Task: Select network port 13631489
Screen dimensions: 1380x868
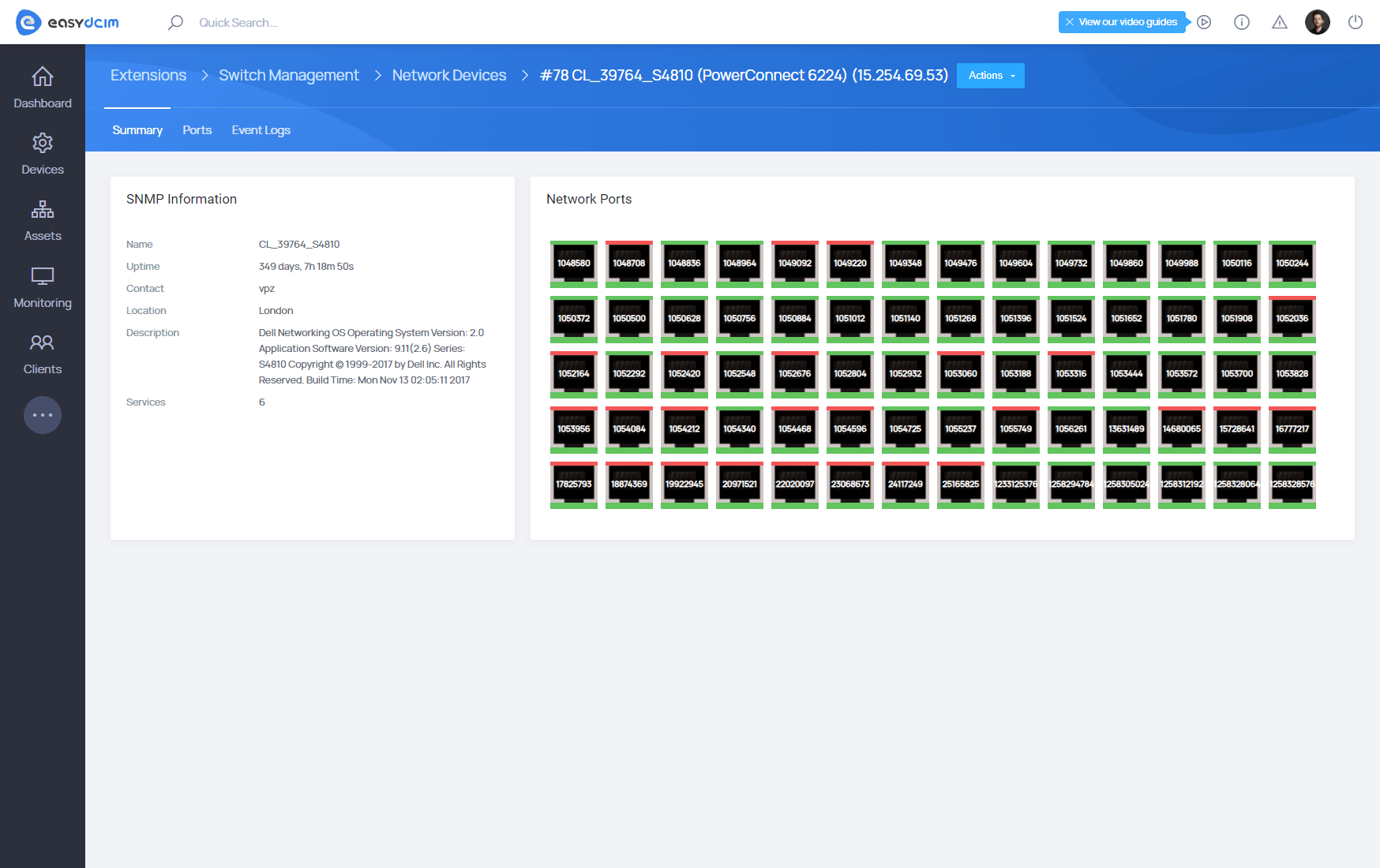Action: tap(1127, 429)
